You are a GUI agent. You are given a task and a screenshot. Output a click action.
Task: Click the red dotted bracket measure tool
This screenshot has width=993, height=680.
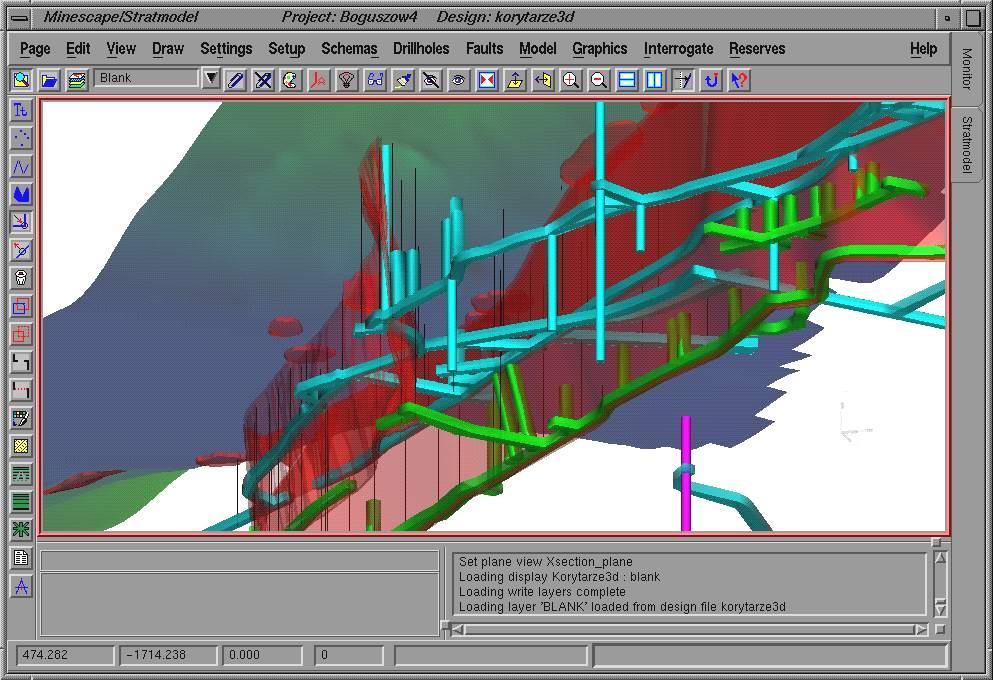pyautogui.click(x=21, y=390)
